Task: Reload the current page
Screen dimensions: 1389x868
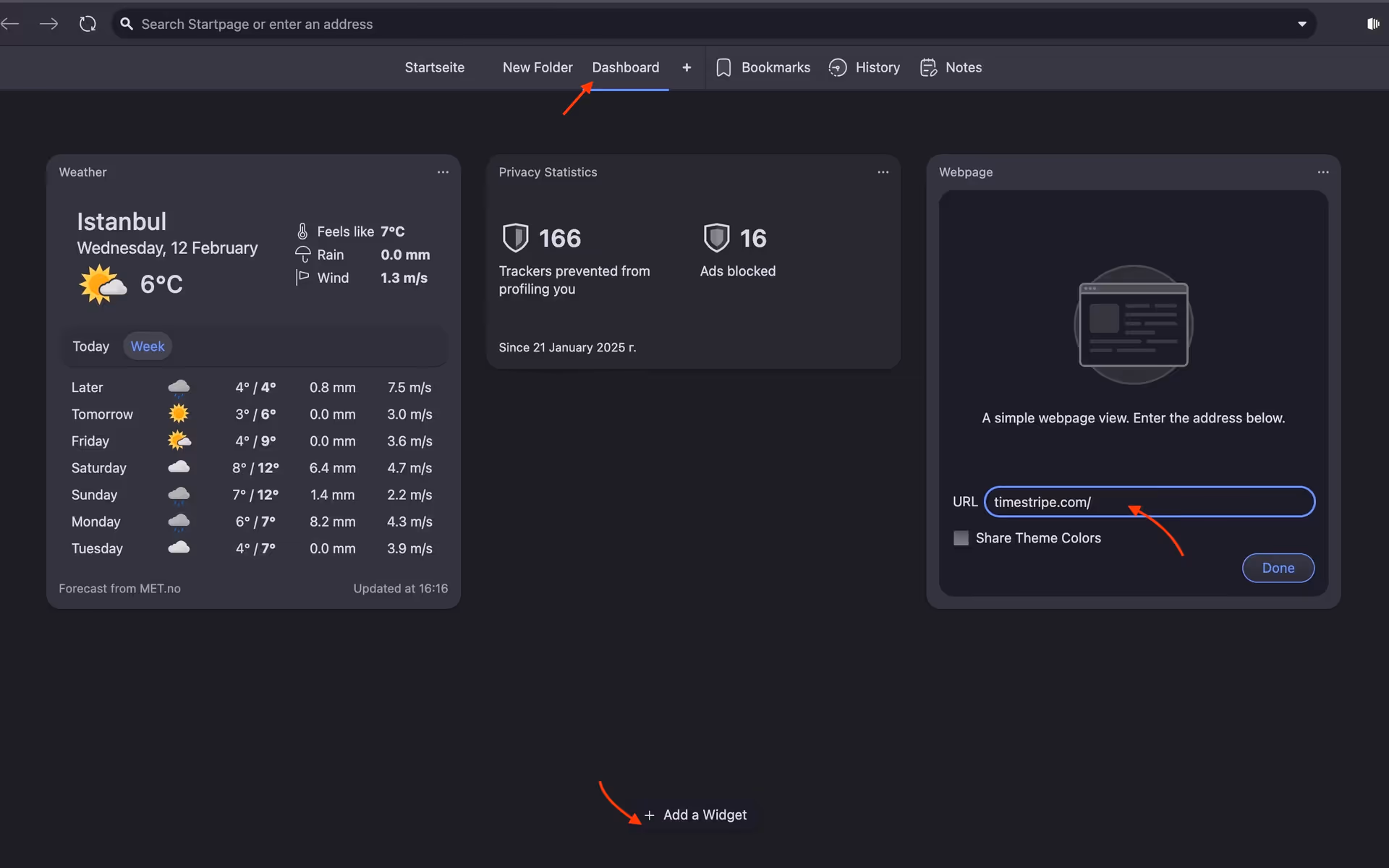Action: pyautogui.click(x=87, y=24)
